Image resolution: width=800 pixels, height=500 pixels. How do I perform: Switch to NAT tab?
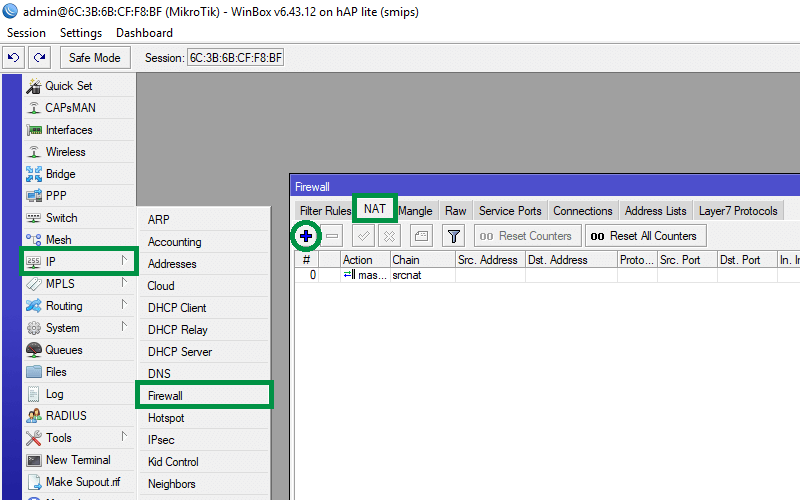pyautogui.click(x=374, y=209)
